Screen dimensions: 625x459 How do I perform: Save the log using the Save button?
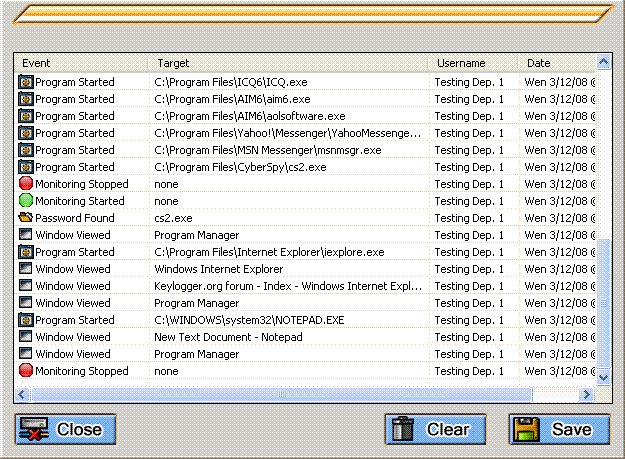click(x=559, y=429)
